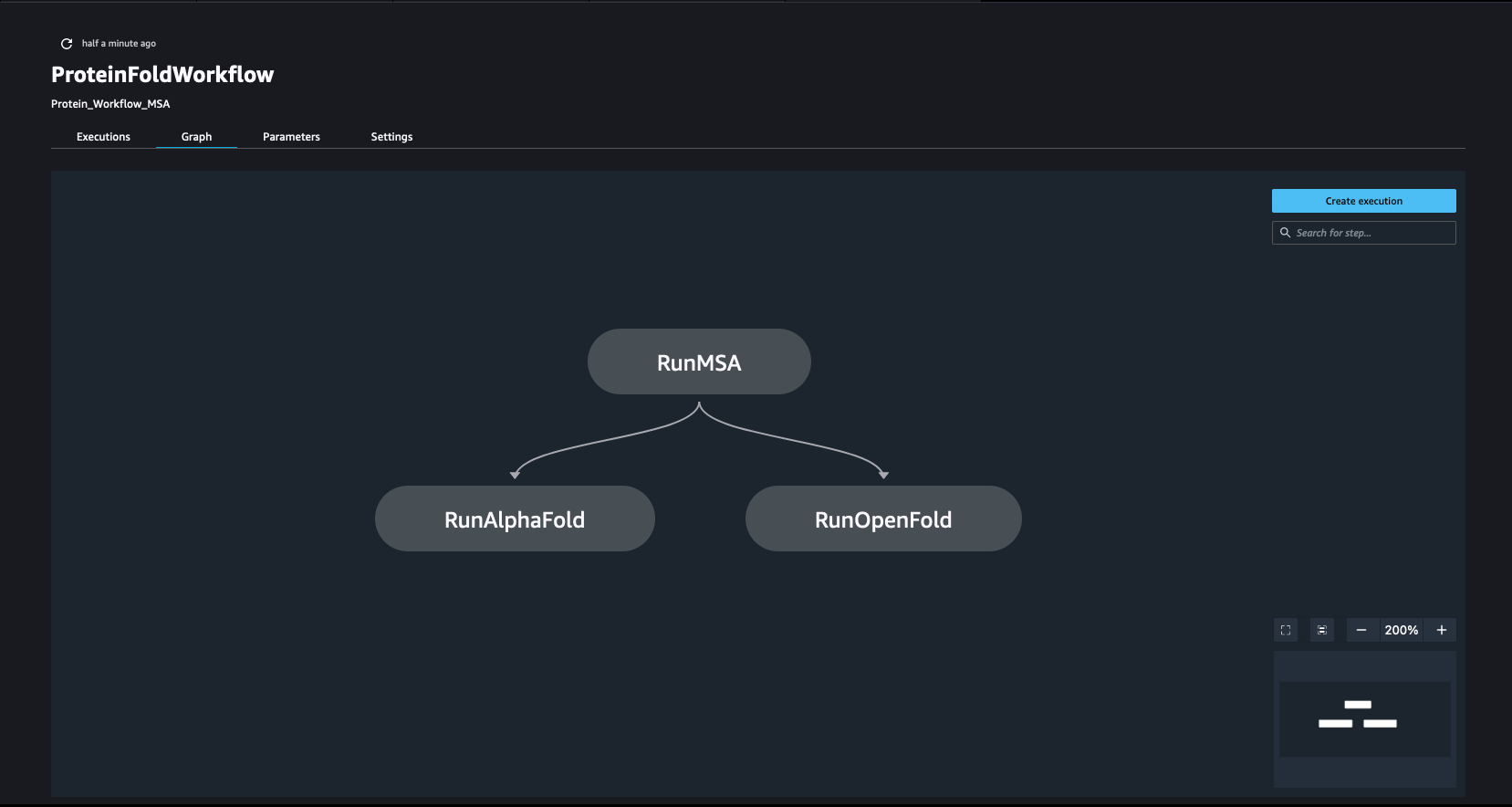Click the bottom-left node in the minimap
The width and height of the screenshot is (1512, 807).
pyautogui.click(x=1335, y=723)
